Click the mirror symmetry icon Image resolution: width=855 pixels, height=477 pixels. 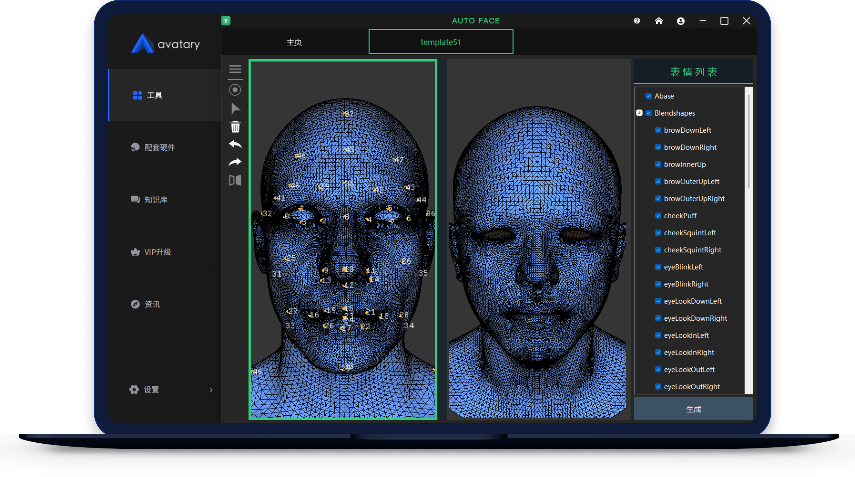[x=235, y=180]
